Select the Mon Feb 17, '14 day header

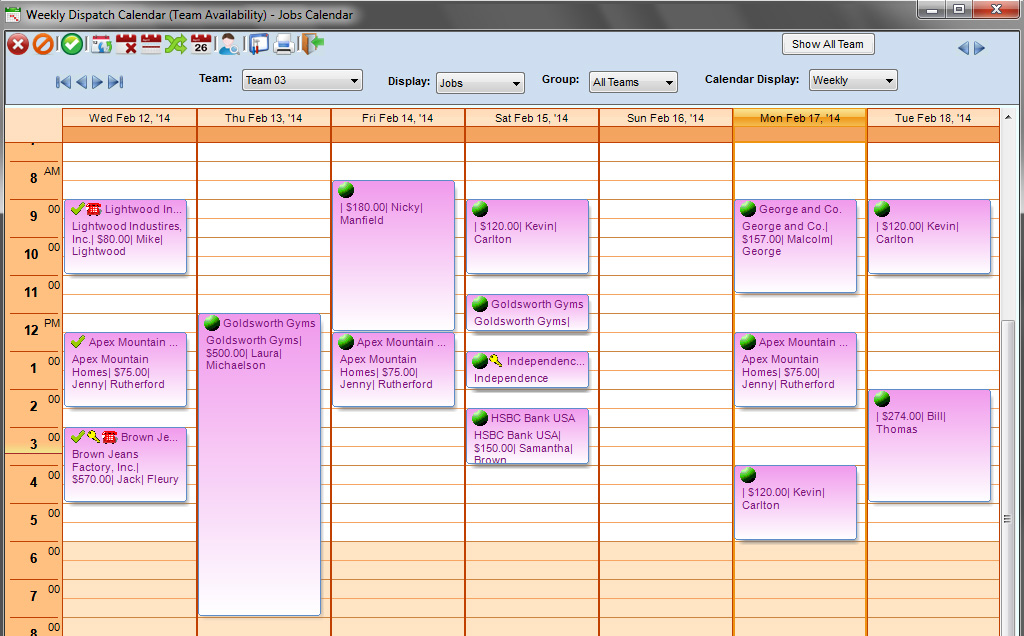(800, 118)
